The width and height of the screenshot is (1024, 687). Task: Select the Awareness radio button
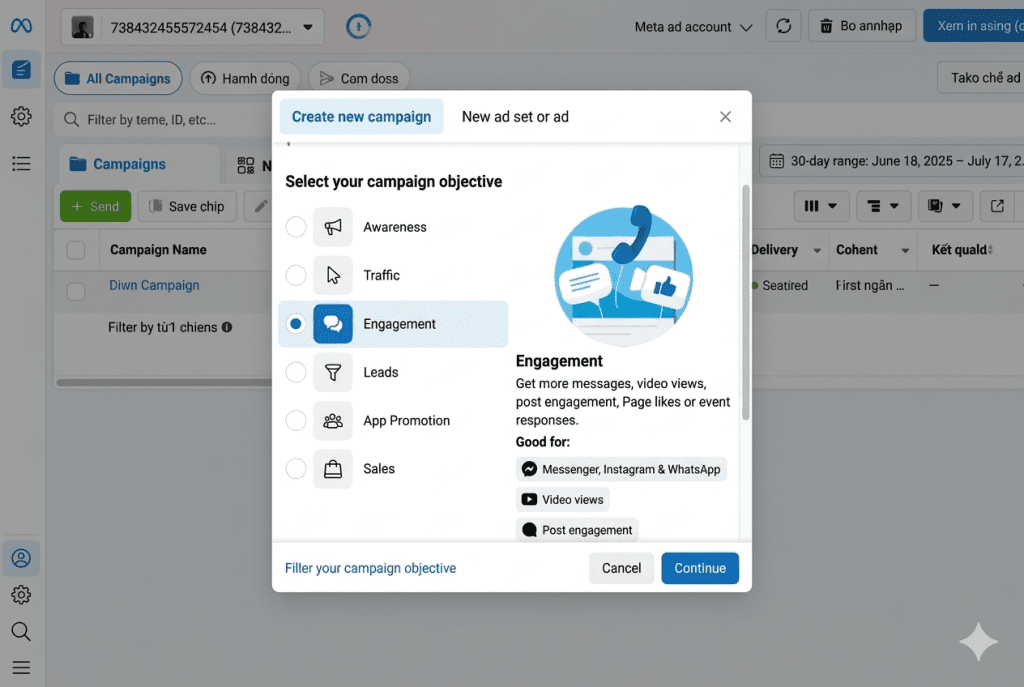point(296,227)
